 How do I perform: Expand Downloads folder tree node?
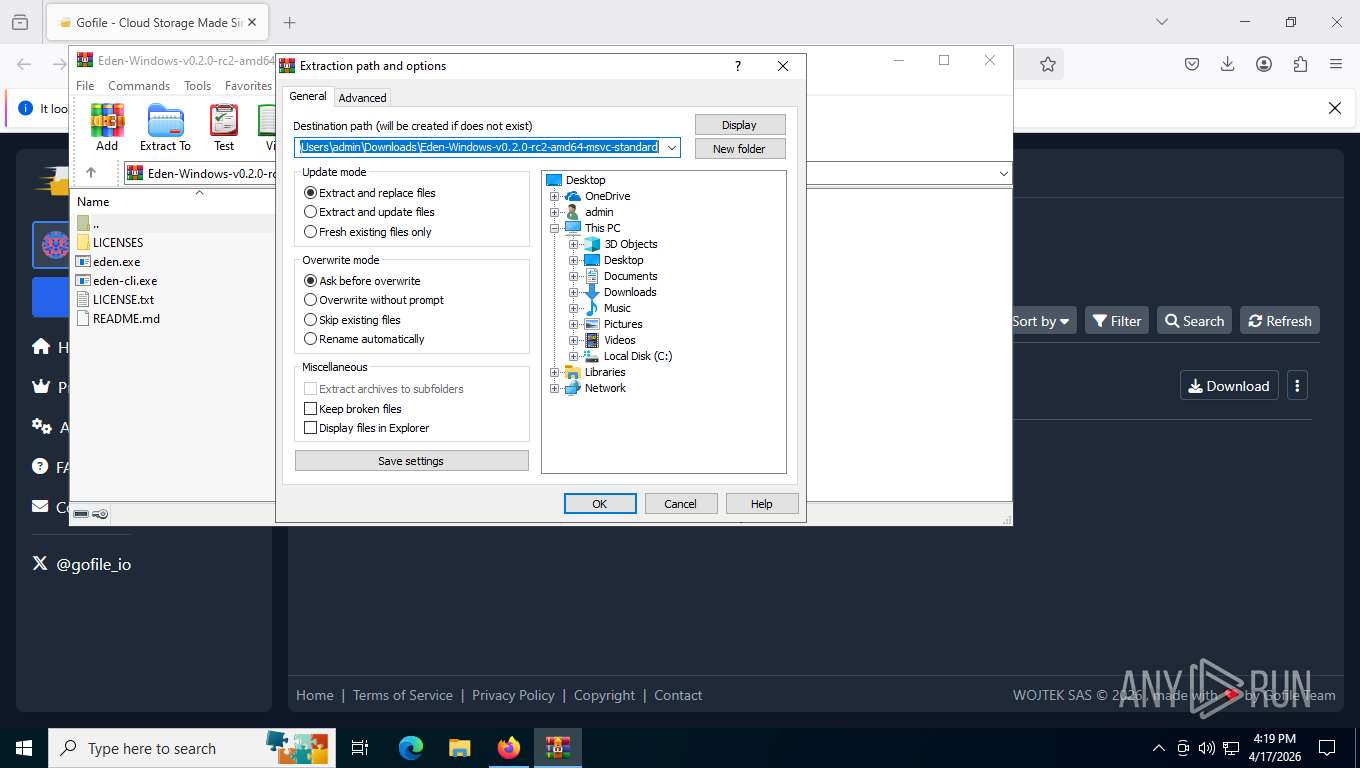[x=574, y=292]
